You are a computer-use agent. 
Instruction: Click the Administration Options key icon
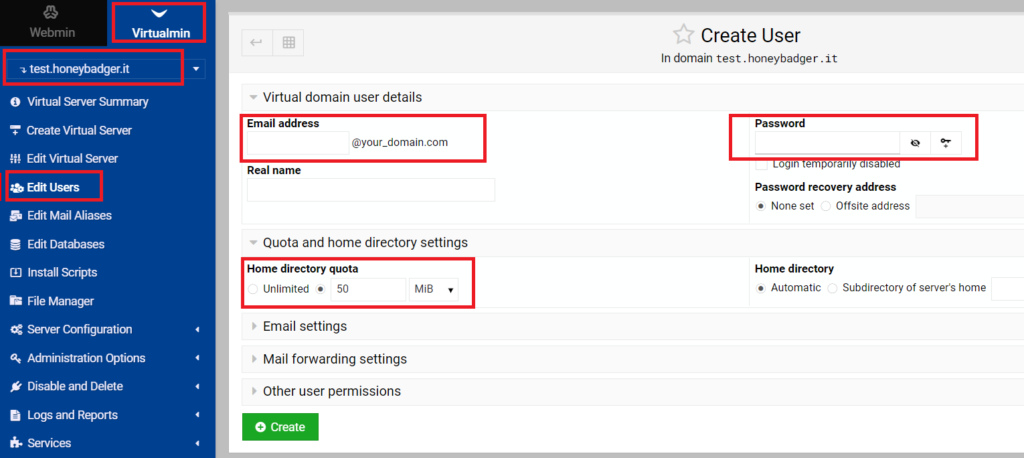point(16,358)
